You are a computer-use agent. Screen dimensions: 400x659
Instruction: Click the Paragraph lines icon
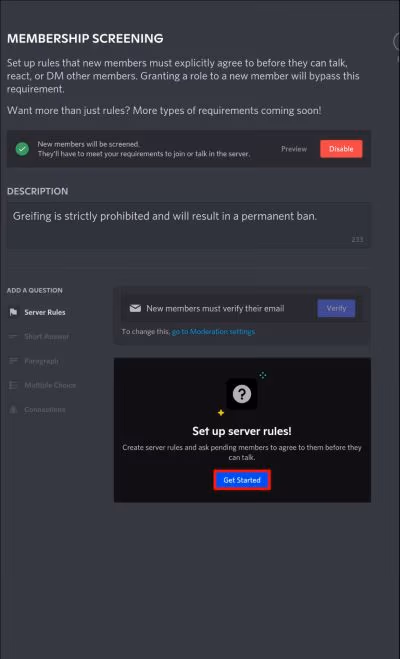13,361
